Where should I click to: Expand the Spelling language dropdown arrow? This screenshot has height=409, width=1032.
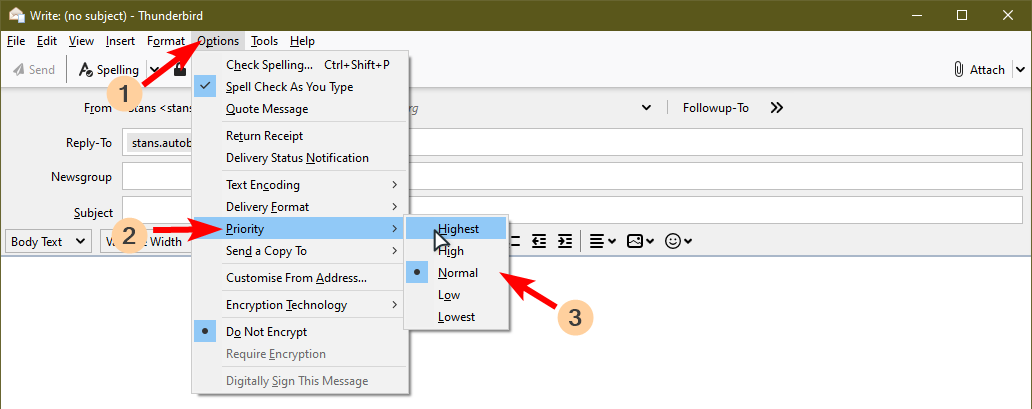154,69
